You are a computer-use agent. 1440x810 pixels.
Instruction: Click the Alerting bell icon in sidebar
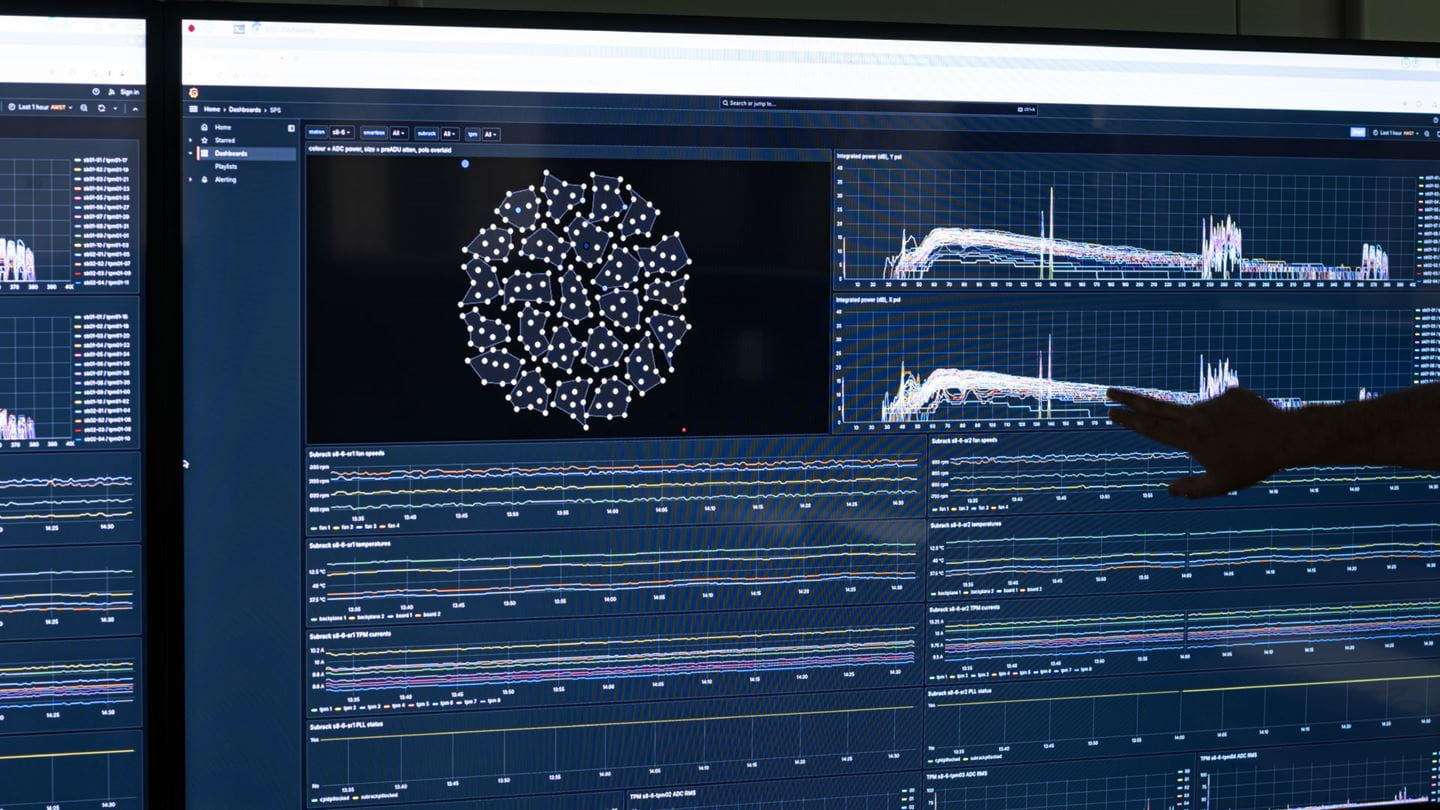[x=204, y=180]
